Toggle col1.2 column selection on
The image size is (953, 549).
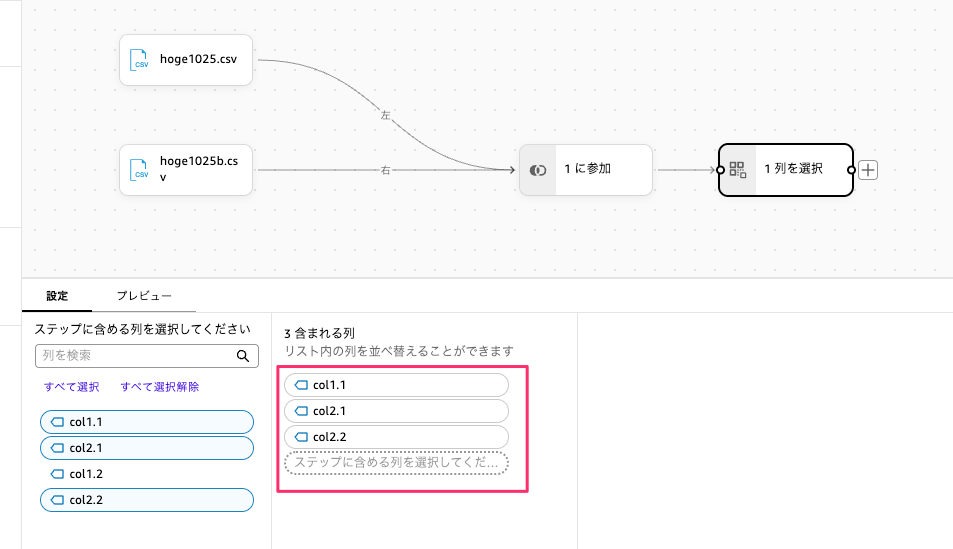pos(146,474)
